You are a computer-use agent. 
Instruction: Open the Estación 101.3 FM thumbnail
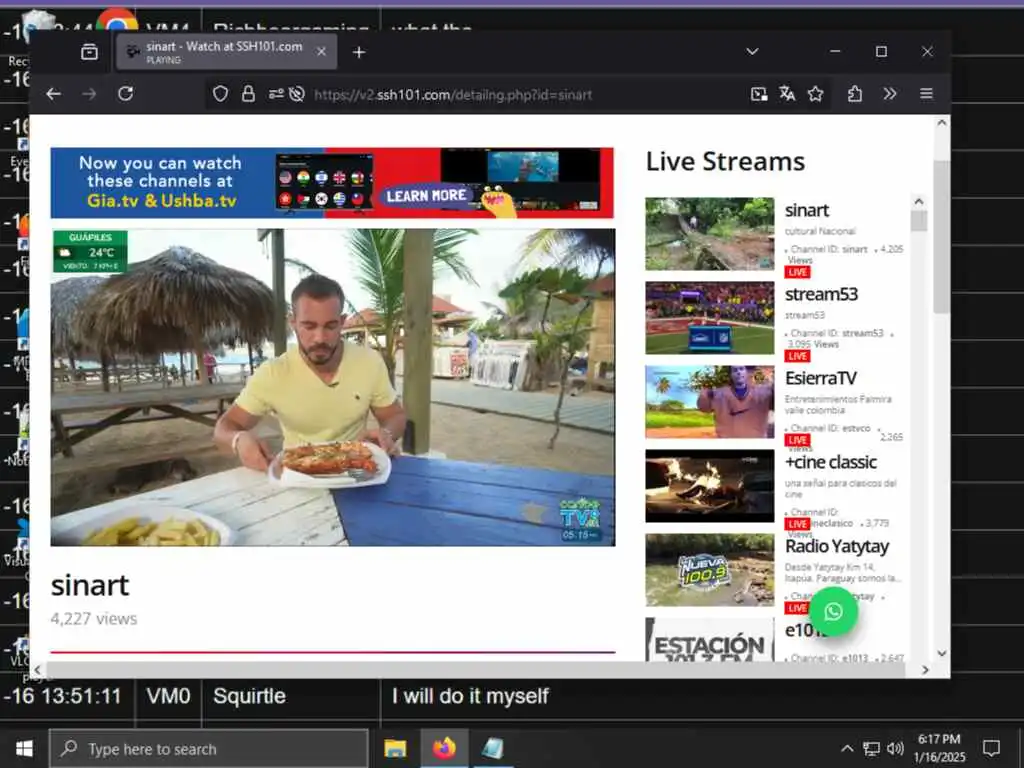pos(709,640)
